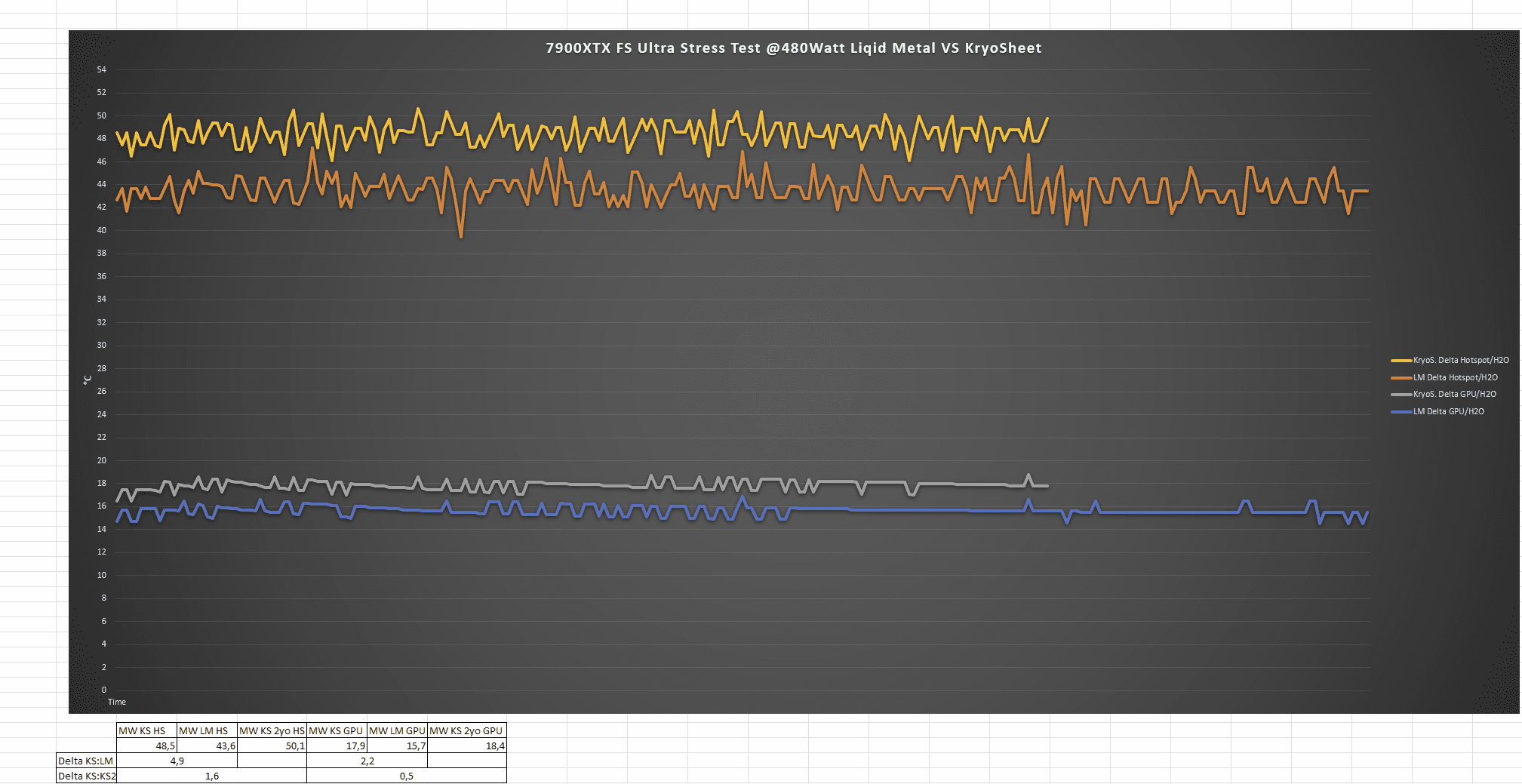Viewport: 1522px width, 784px height.
Task: Select the 'Delta KS:KS2' row label cell
Action: pos(86,776)
